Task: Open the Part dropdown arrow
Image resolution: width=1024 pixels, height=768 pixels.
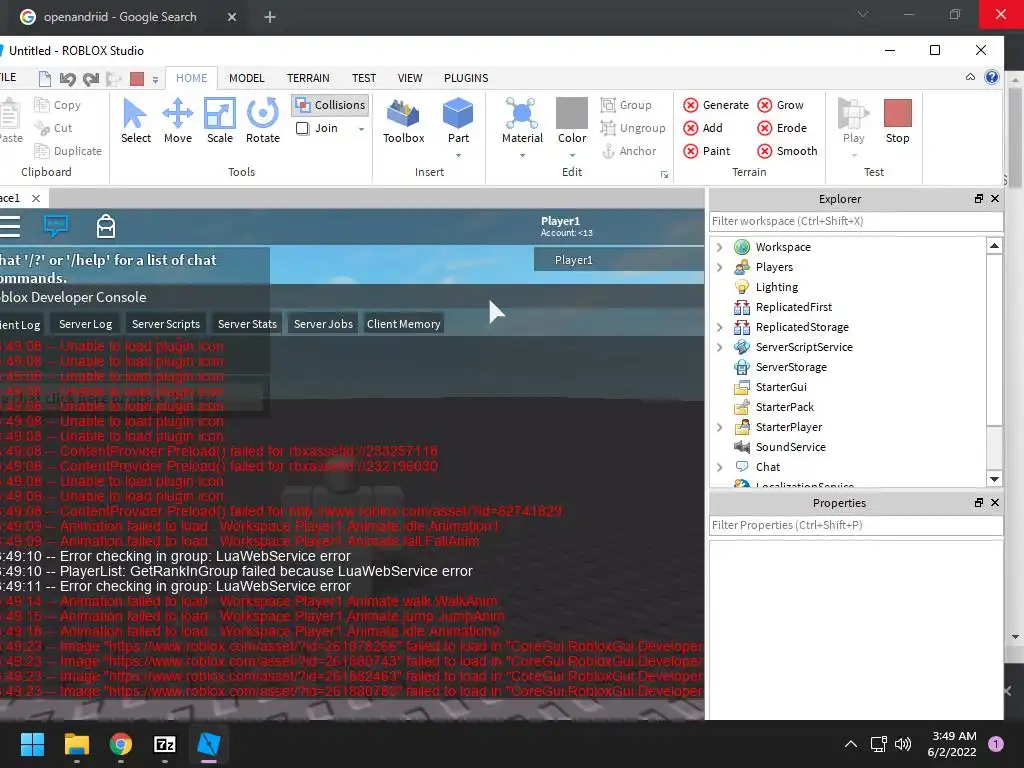Action: coord(458,155)
